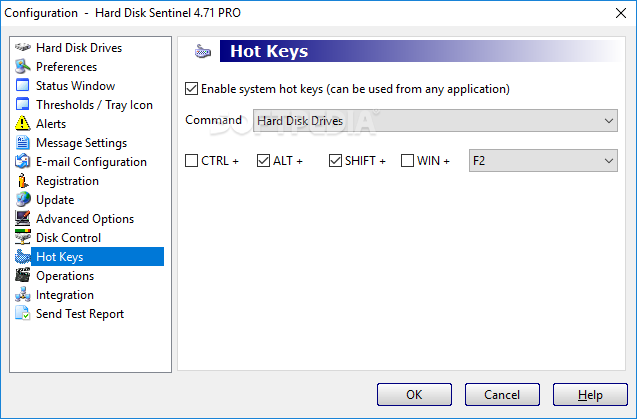Go to the Integration page
Screen dimensions: 637x419
pos(65,295)
